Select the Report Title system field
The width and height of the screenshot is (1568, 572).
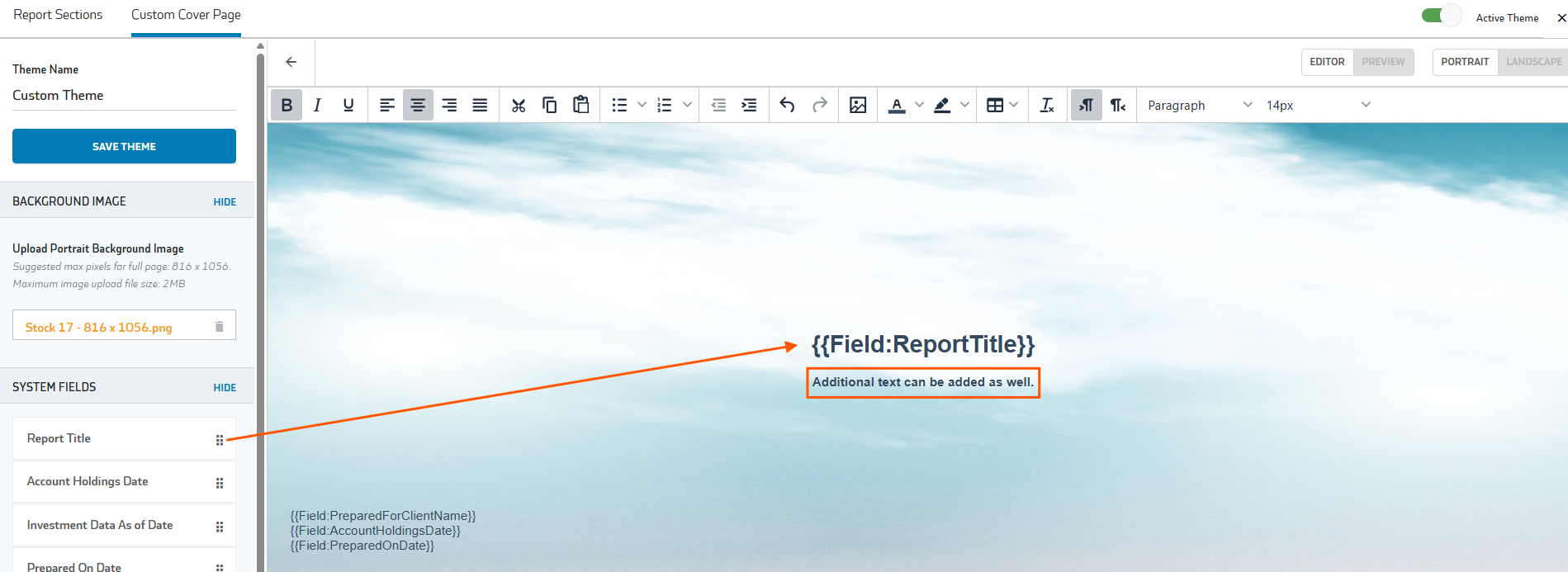[124, 438]
